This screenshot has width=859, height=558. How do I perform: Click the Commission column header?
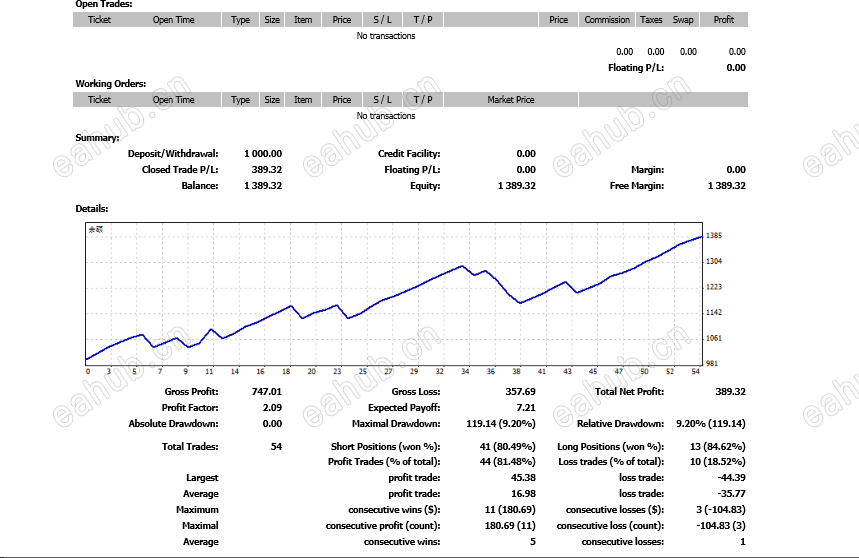(607, 20)
